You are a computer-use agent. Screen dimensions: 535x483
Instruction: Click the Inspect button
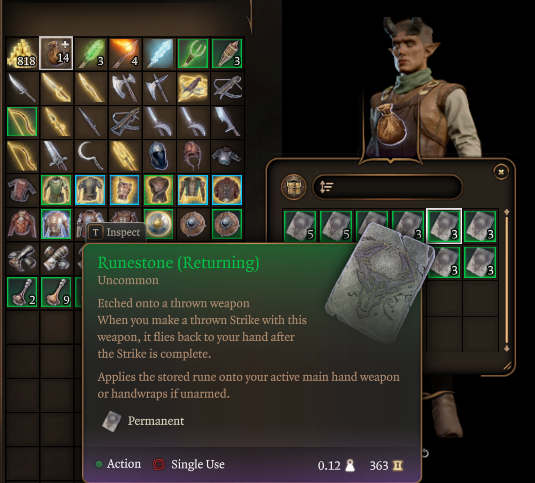tap(116, 232)
